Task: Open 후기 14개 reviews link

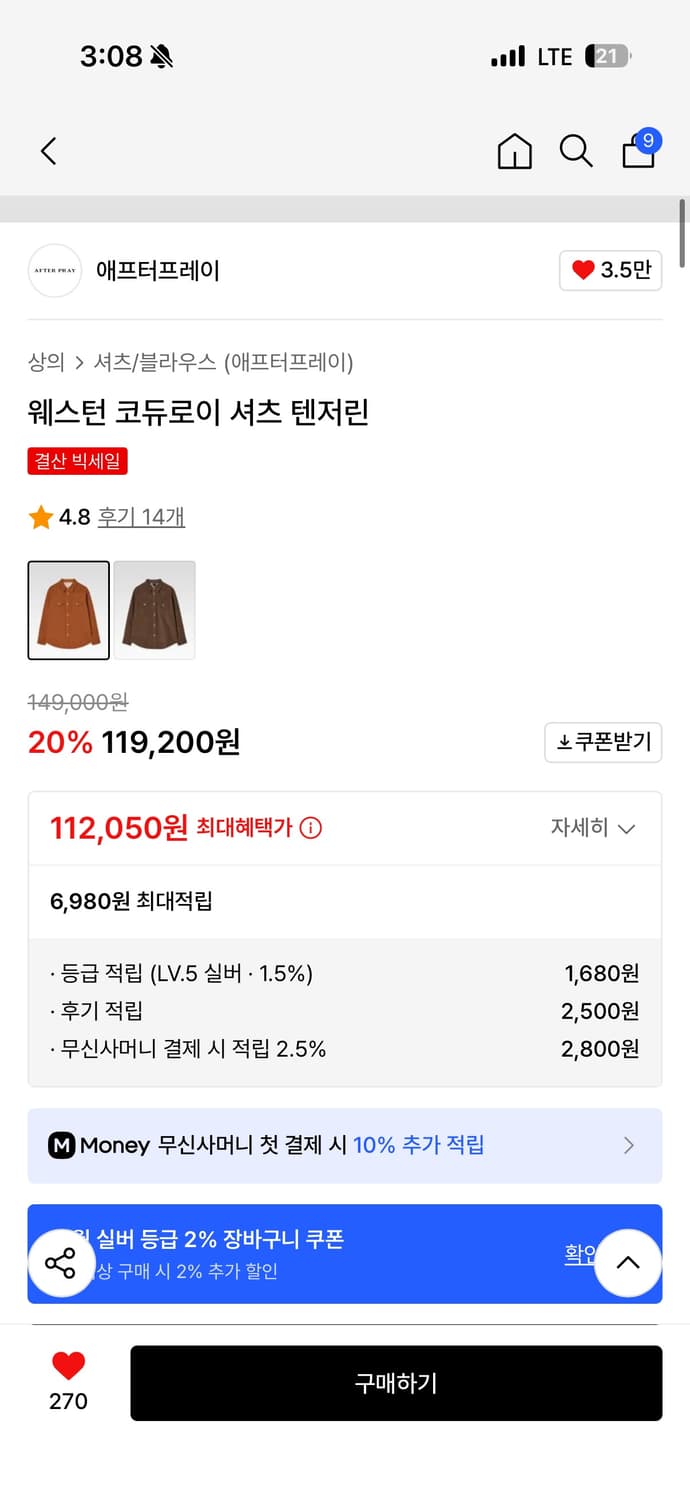Action: [141, 517]
